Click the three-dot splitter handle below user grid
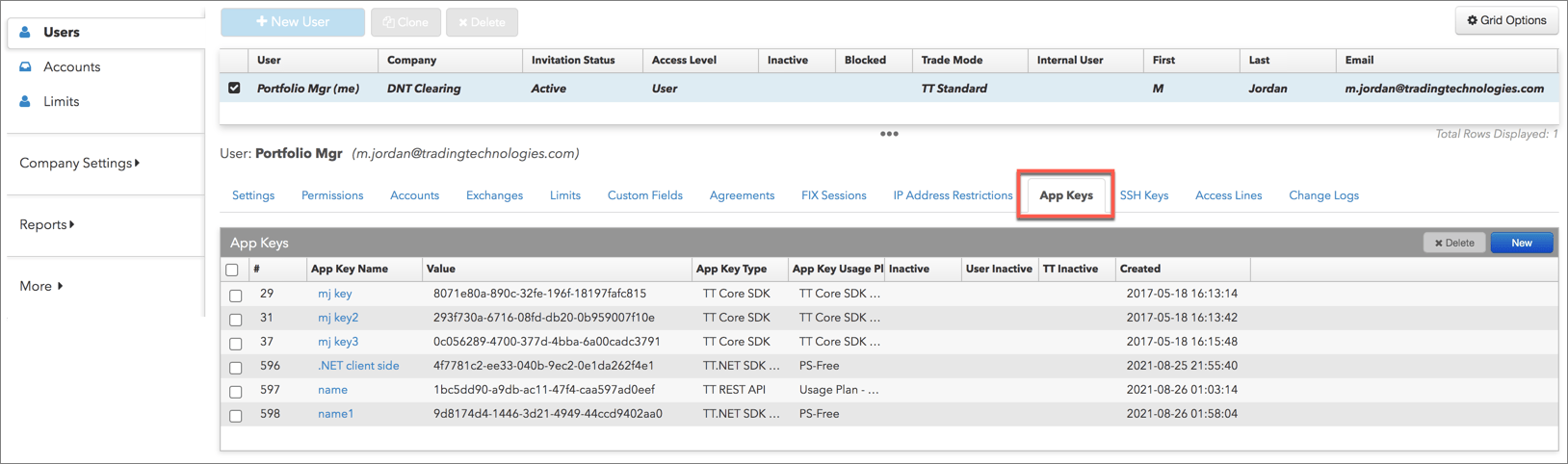 (889, 134)
